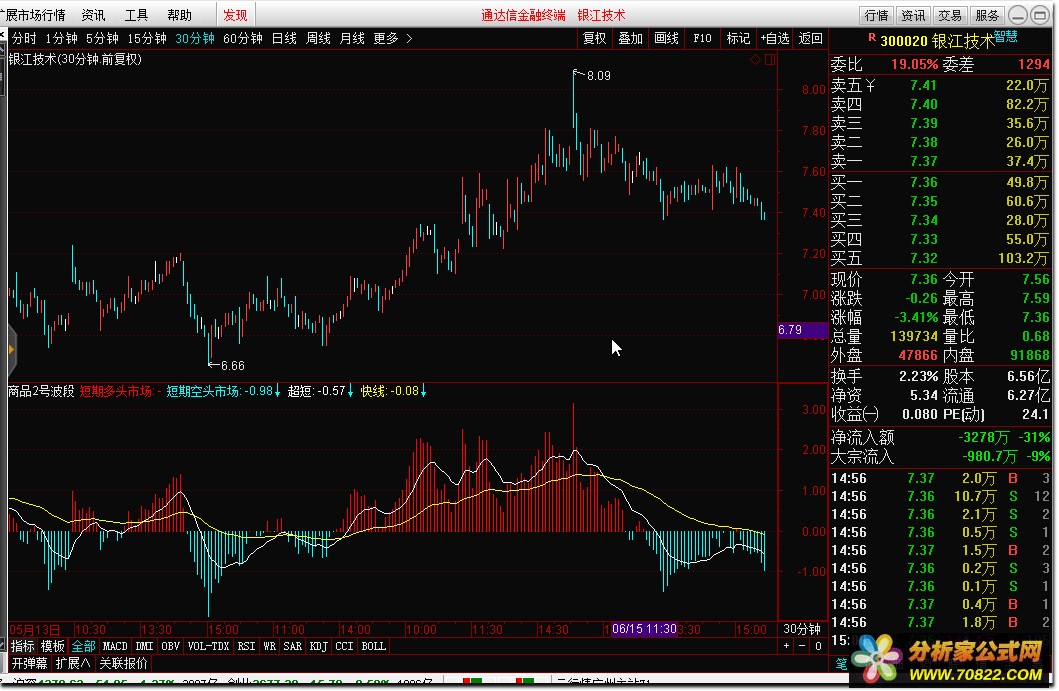The height and width of the screenshot is (691, 1059).
Task: Open the 资讯 menu in the menu bar
Action: click(93, 15)
